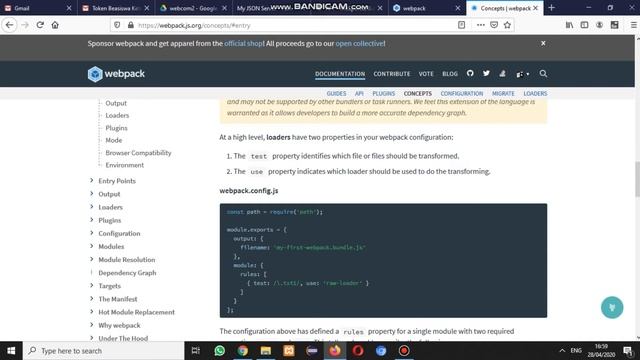
Task: Open the Firefox library icon
Action: pyautogui.click(x=569, y=25)
